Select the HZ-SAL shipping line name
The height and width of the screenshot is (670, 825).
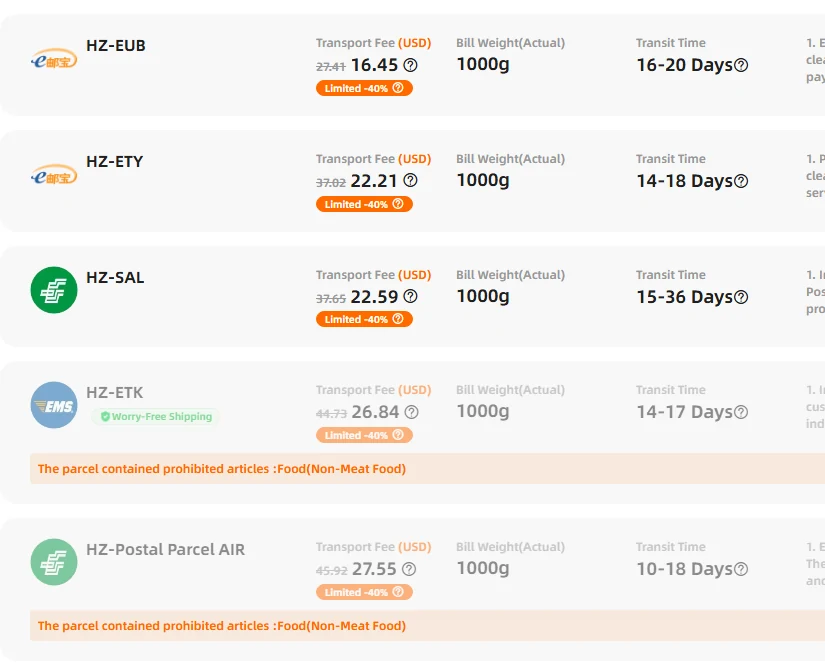(x=115, y=277)
